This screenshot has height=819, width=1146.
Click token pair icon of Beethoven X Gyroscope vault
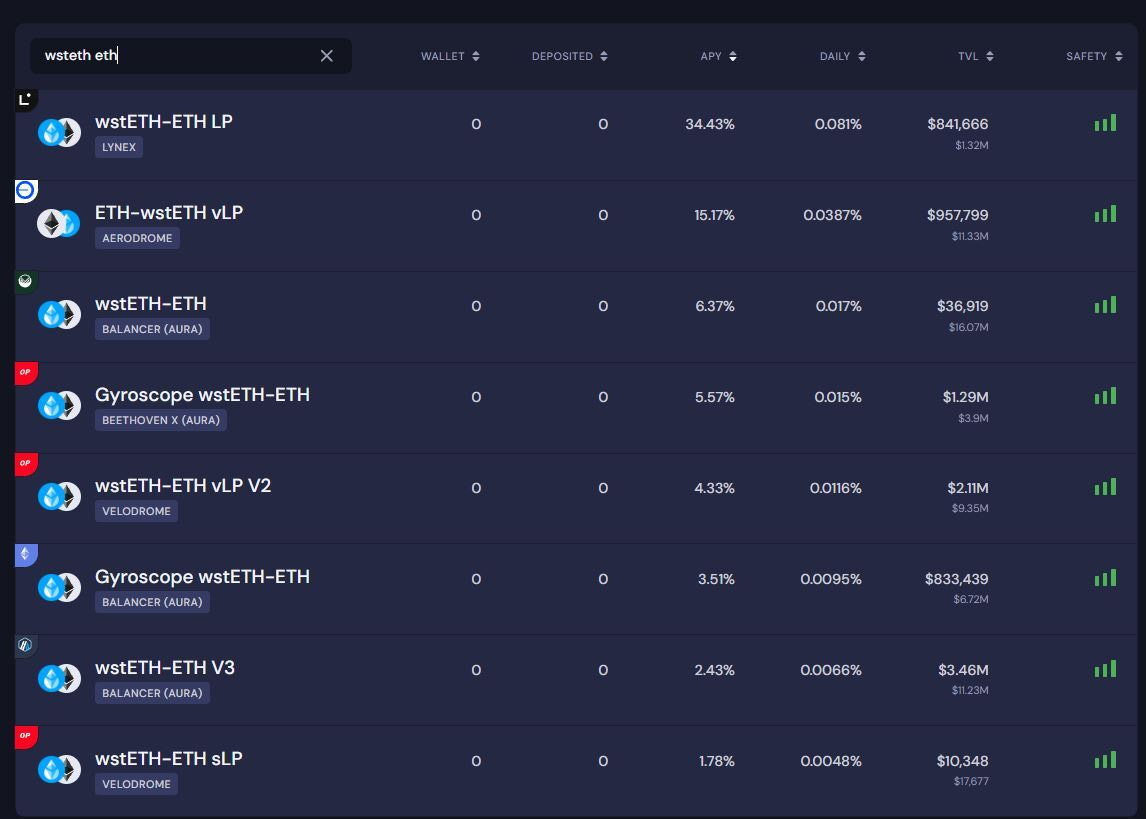coord(59,405)
